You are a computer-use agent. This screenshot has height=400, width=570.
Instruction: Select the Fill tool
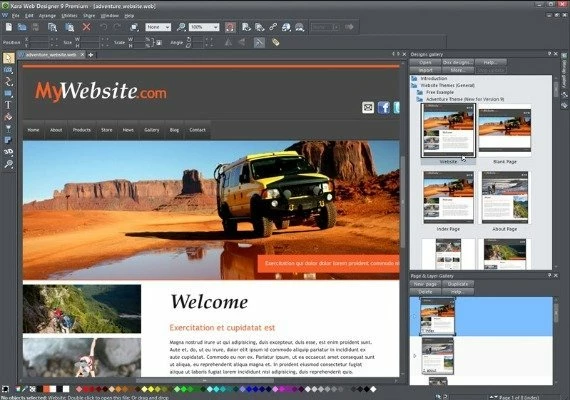pyautogui.click(x=8, y=117)
